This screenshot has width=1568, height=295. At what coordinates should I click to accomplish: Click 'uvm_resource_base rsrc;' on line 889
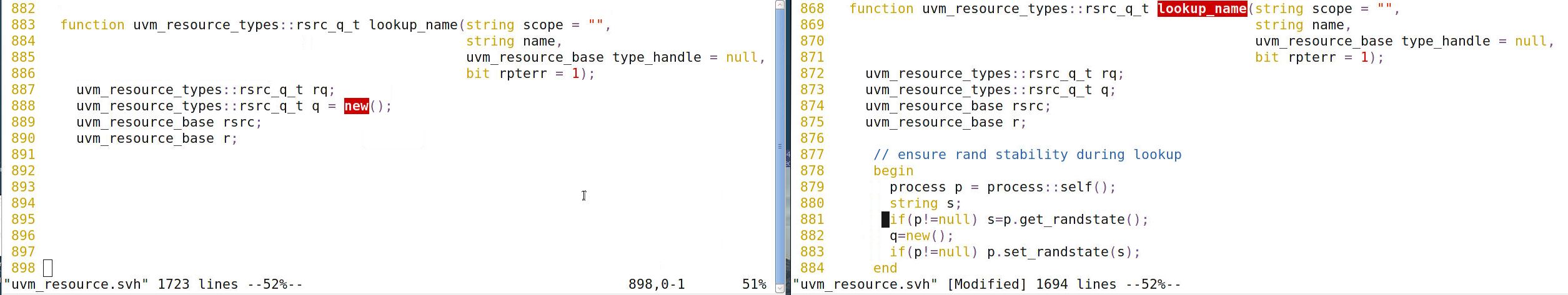[169, 122]
